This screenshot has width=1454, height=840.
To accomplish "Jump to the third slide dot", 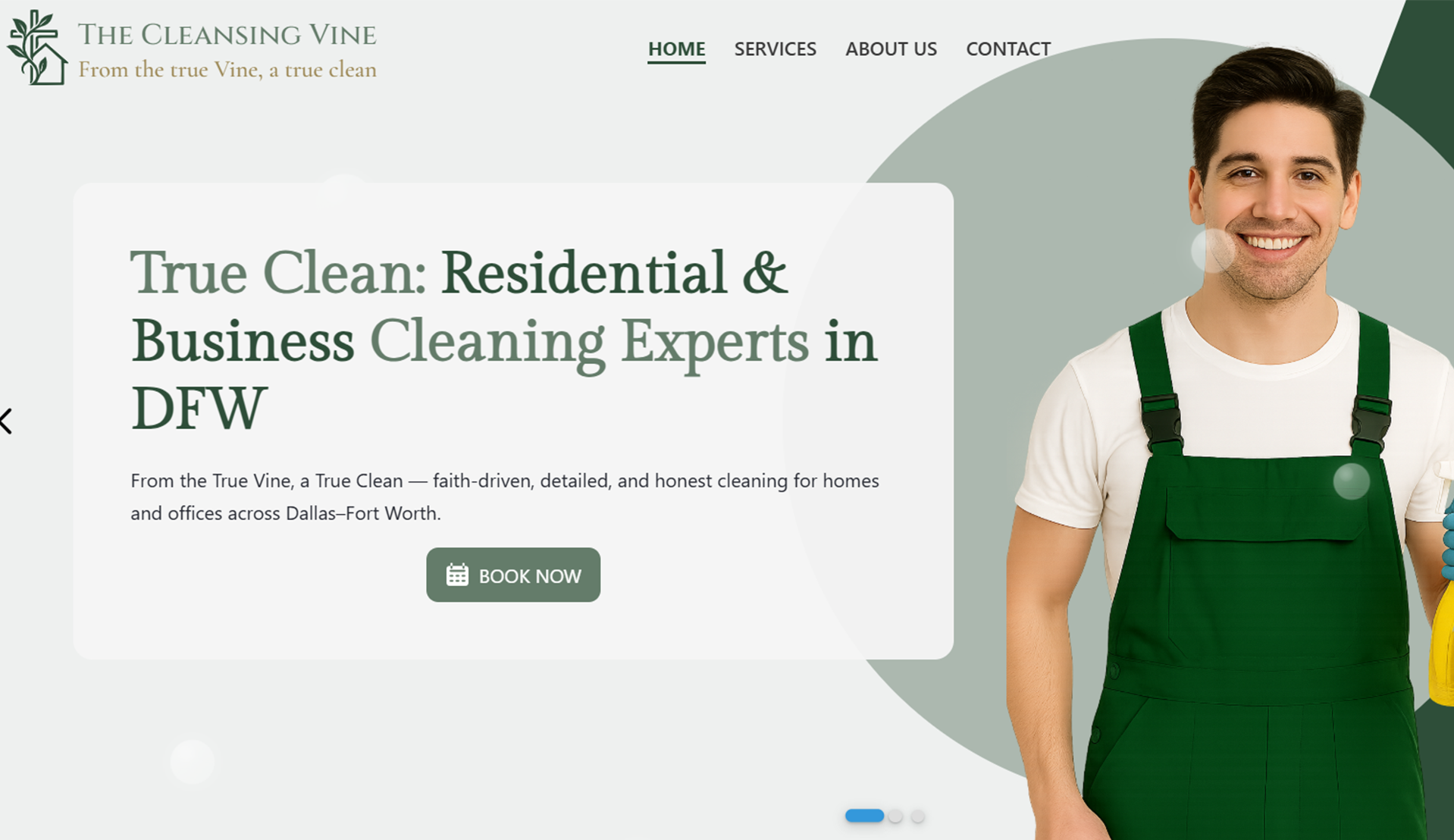I will click(x=918, y=816).
